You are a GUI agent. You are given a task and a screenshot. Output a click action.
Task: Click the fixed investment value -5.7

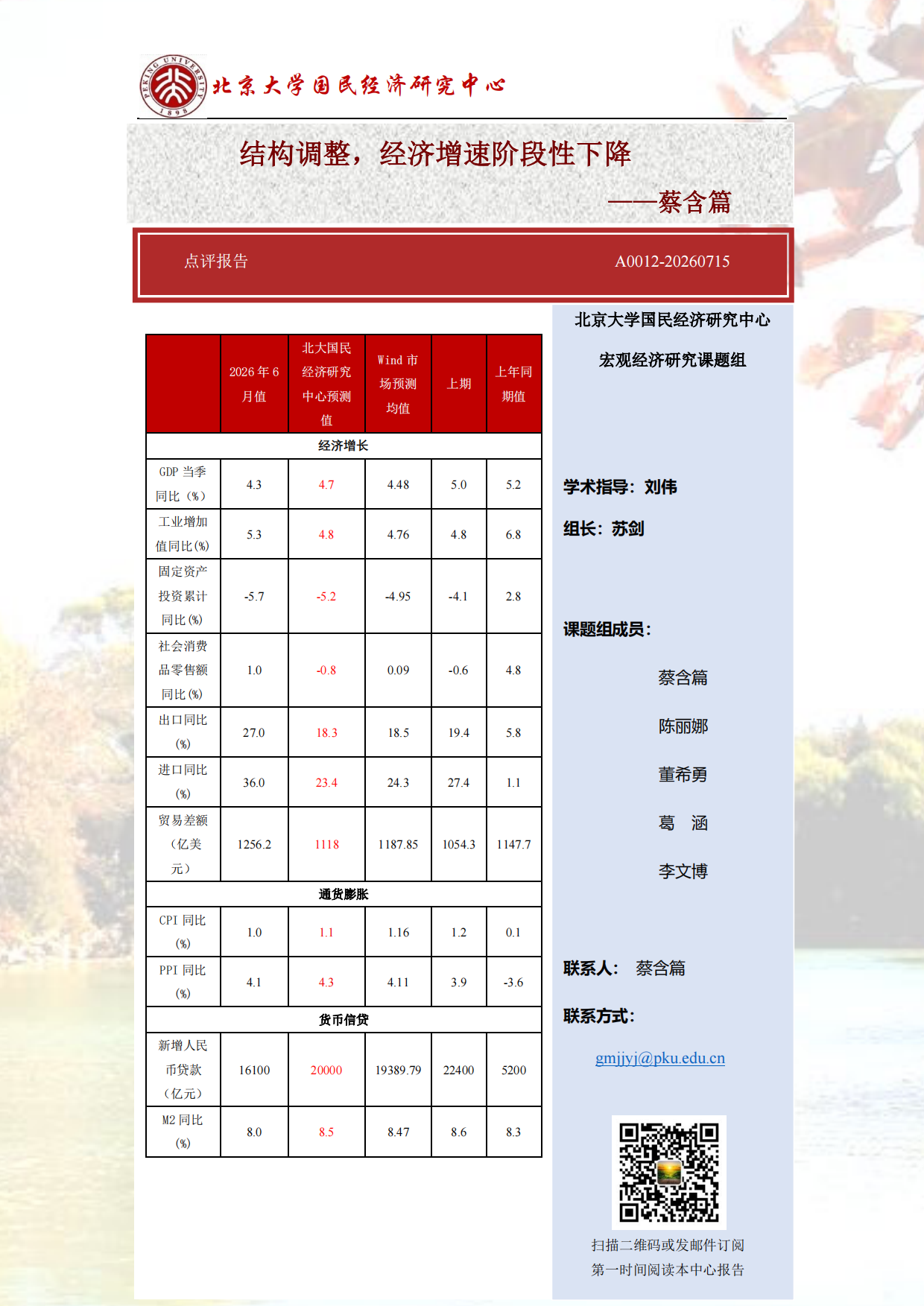254,596
